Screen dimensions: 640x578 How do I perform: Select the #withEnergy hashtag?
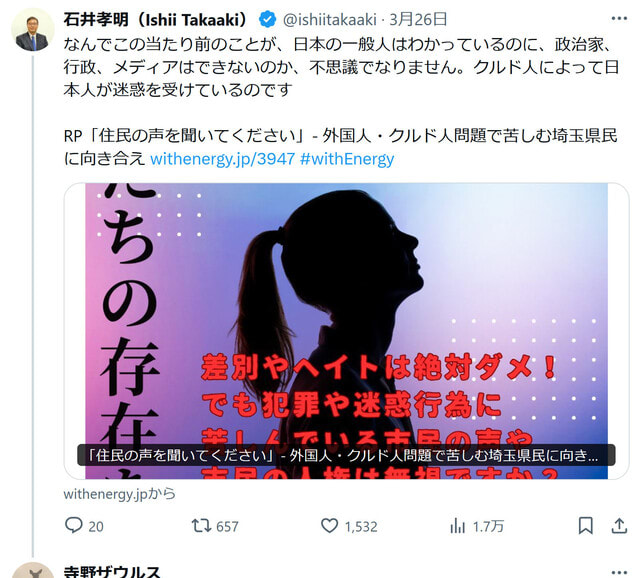pyautogui.click(x=347, y=159)
